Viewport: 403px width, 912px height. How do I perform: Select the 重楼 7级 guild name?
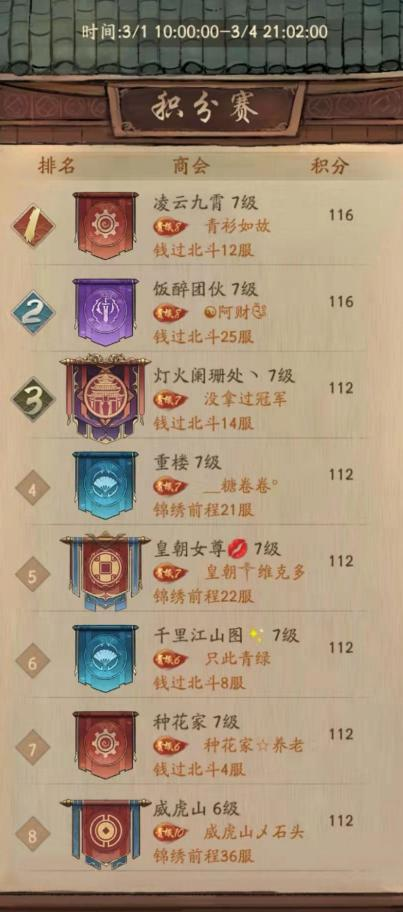[187, 463]
